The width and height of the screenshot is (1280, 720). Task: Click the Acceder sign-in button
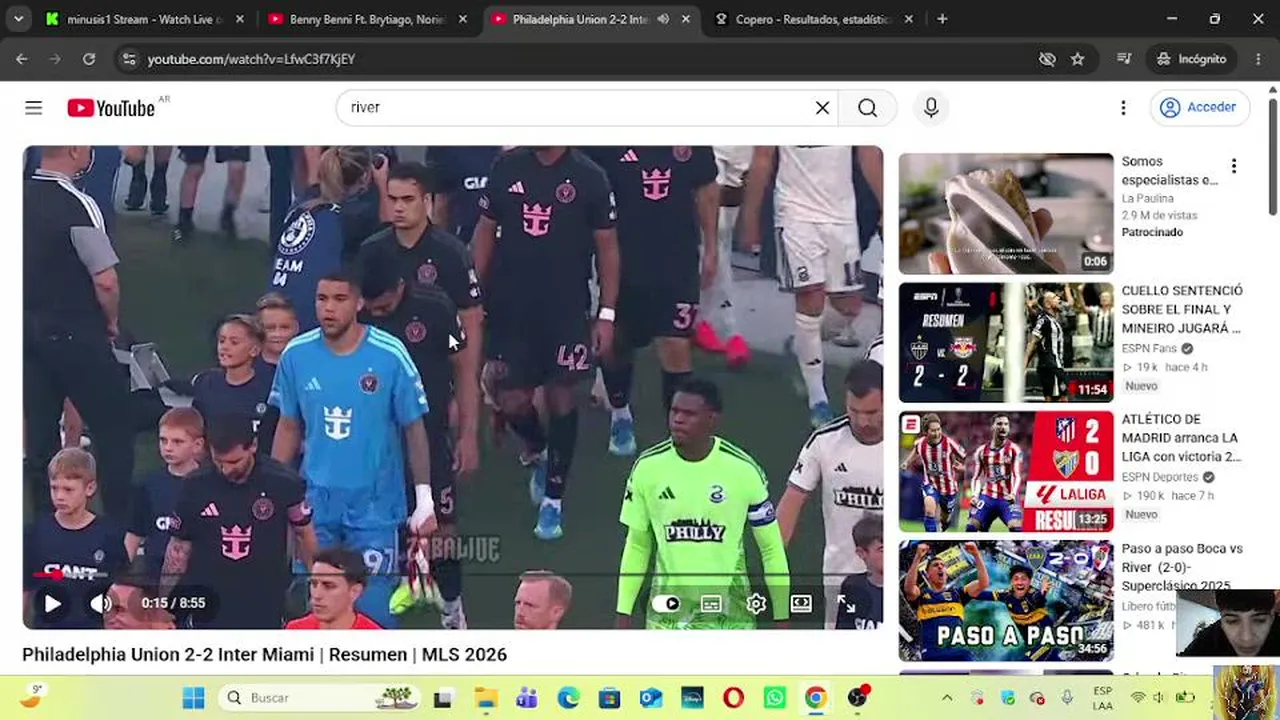1200,108
